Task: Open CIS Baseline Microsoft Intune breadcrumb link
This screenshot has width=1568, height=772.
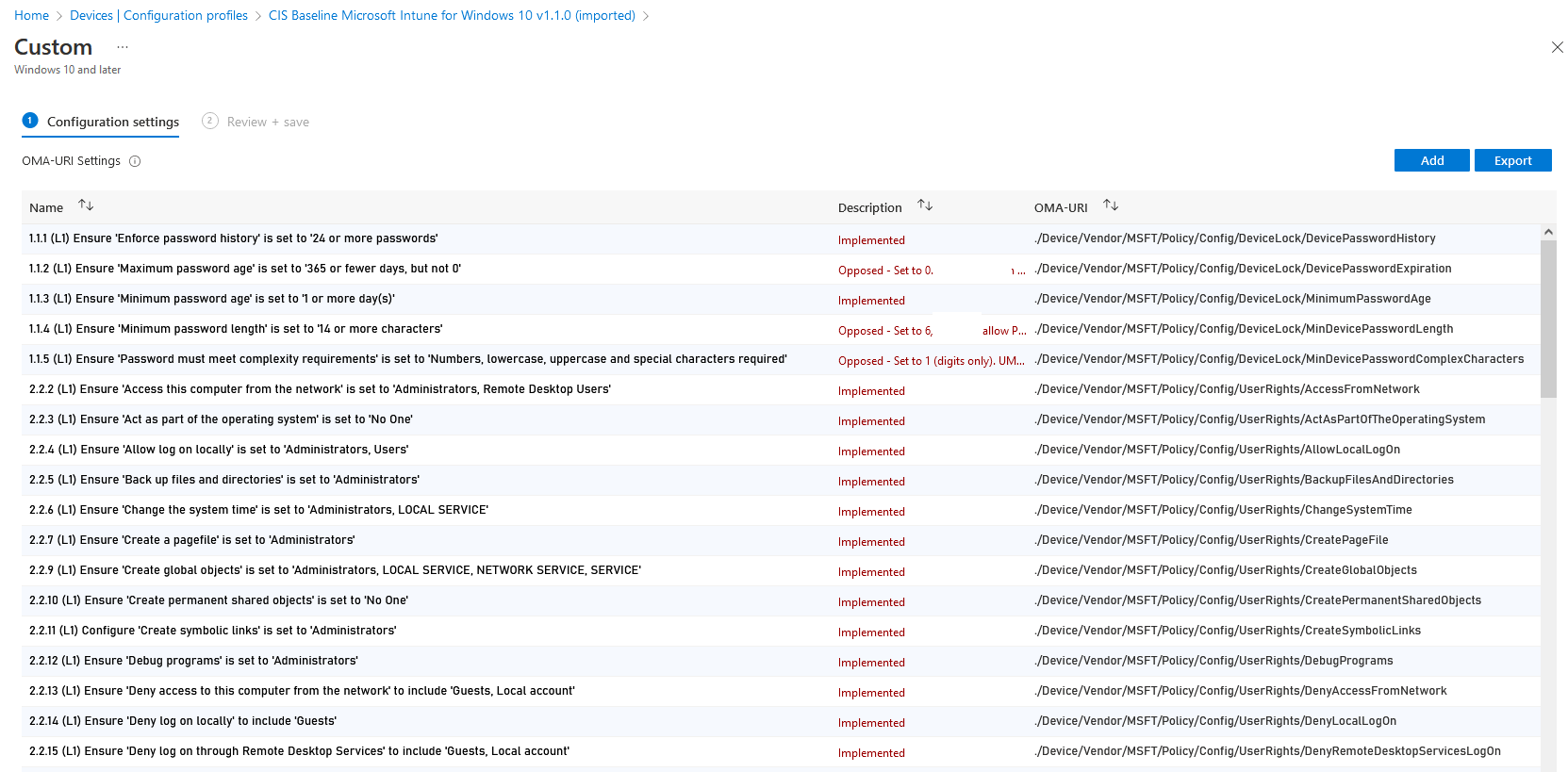Action: pyautogui.click(x=452, y=16)
